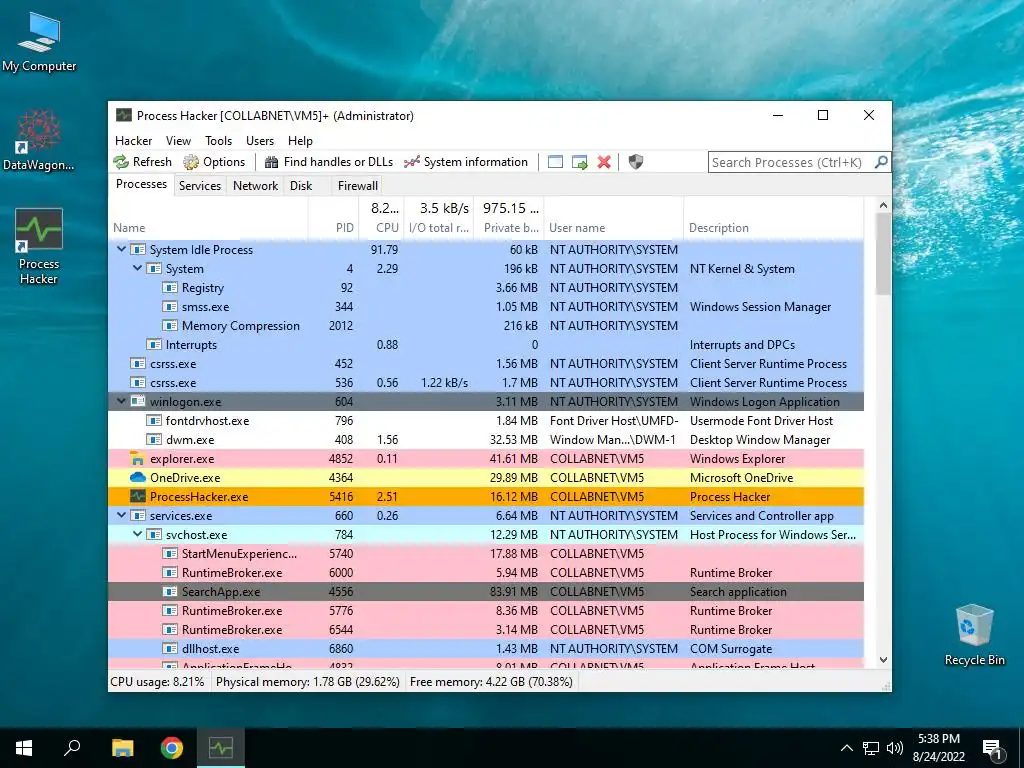Screen dimensions: 1024x768
Task: Select the Recycle Bin desktop icon
Action: point(974,635)
